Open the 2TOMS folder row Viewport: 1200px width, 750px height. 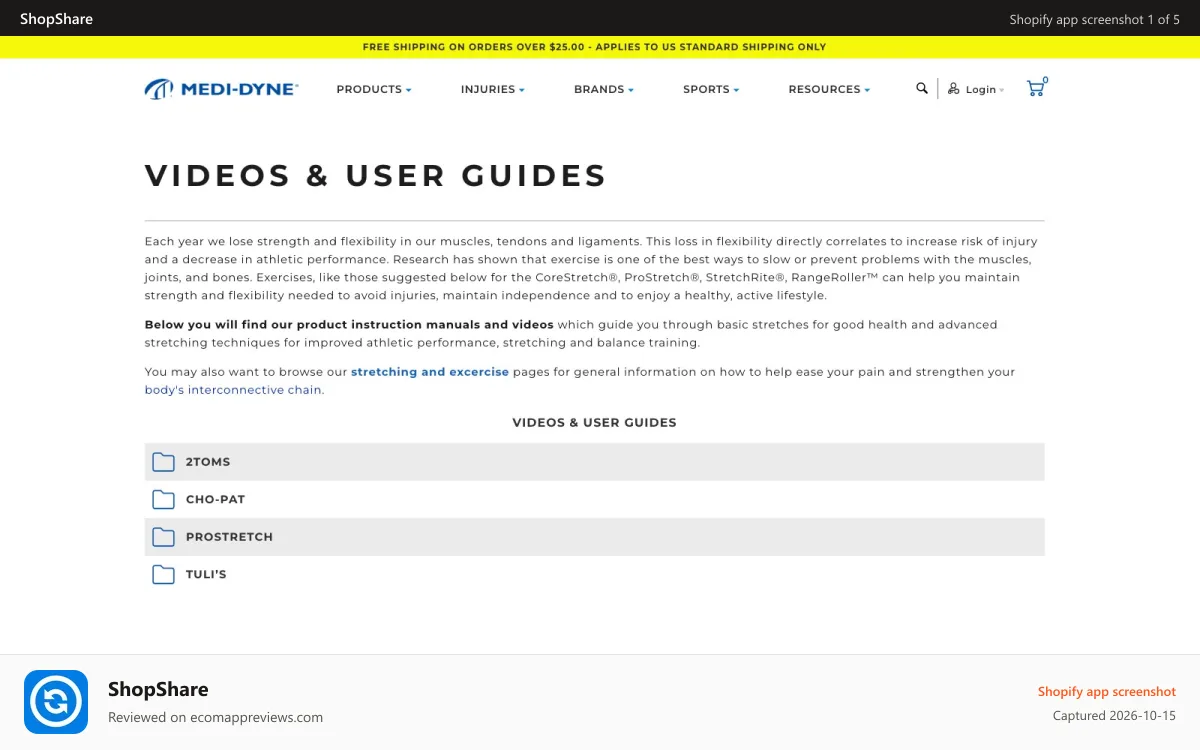(x=594, y=462)
